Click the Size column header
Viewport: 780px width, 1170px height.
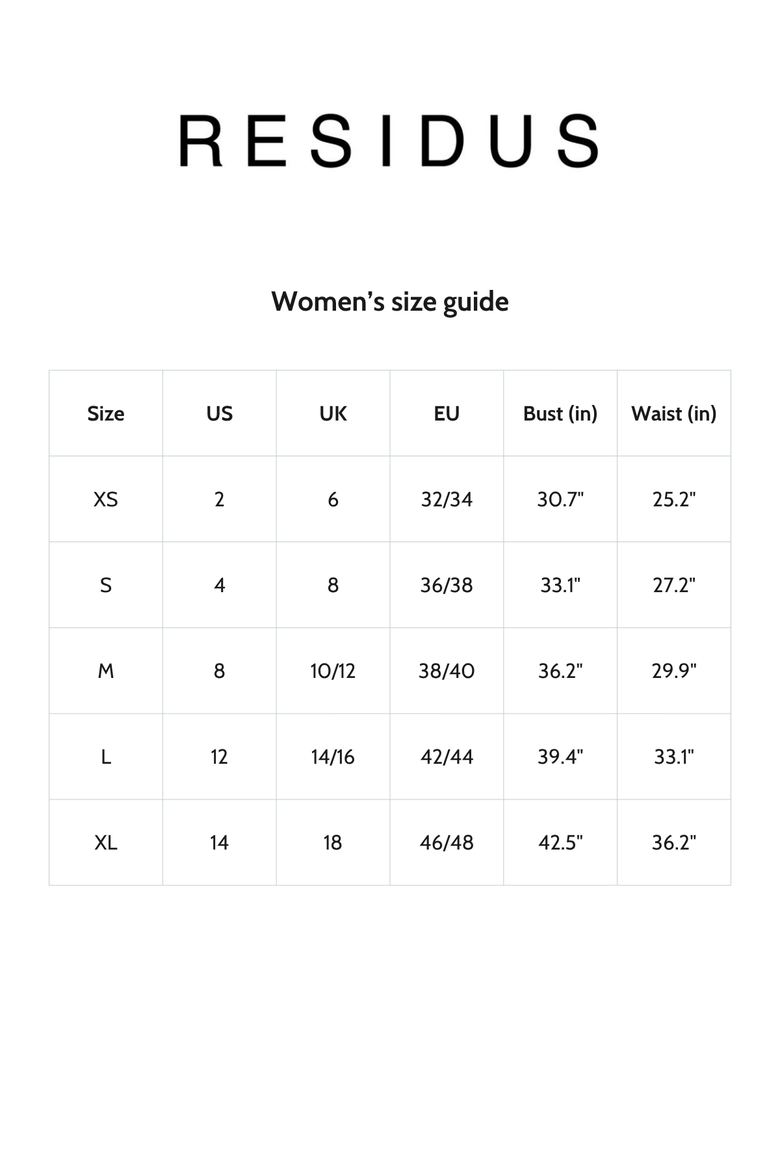[106, 413]
